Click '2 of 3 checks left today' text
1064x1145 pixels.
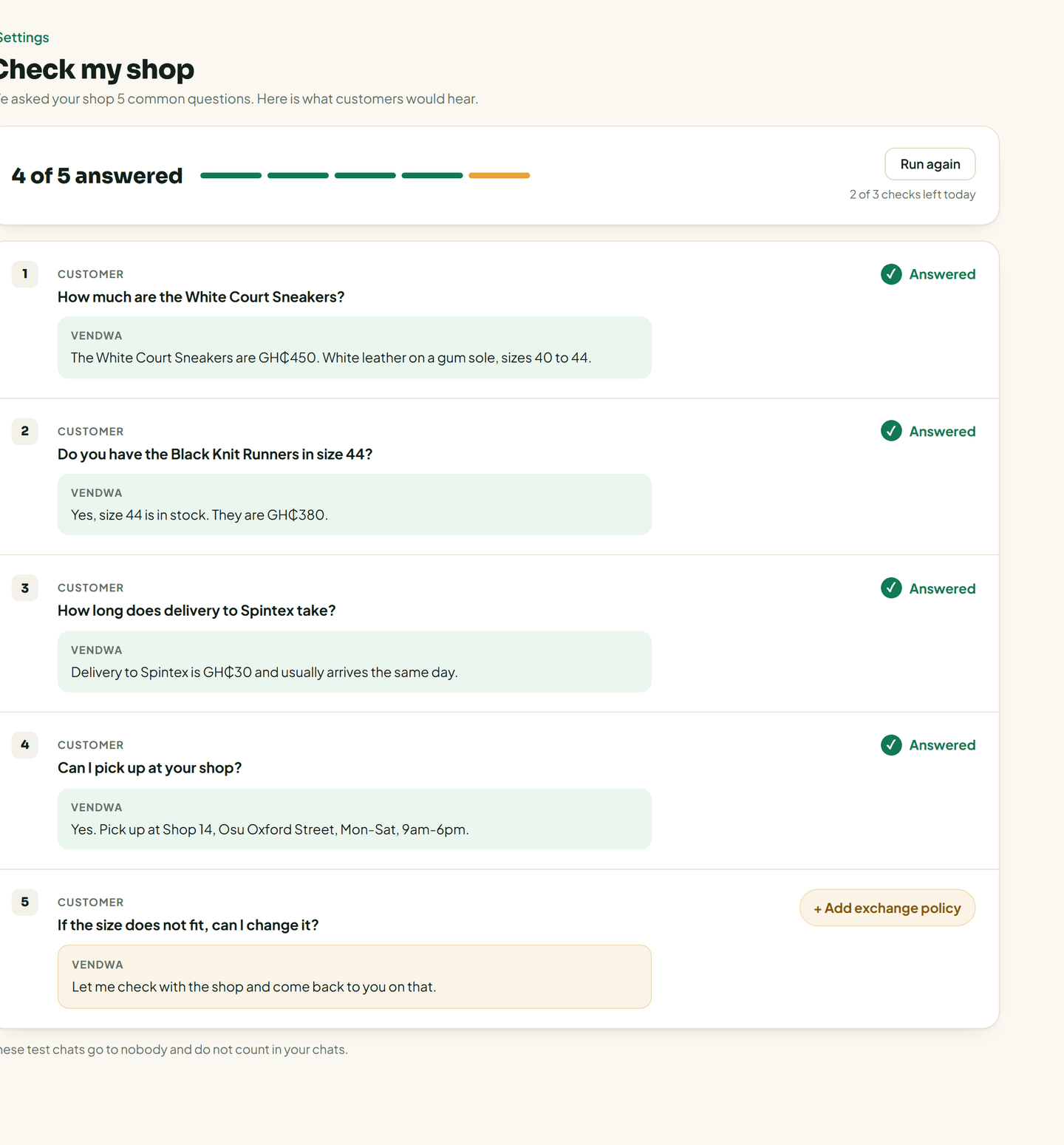[x=913, y=194]
